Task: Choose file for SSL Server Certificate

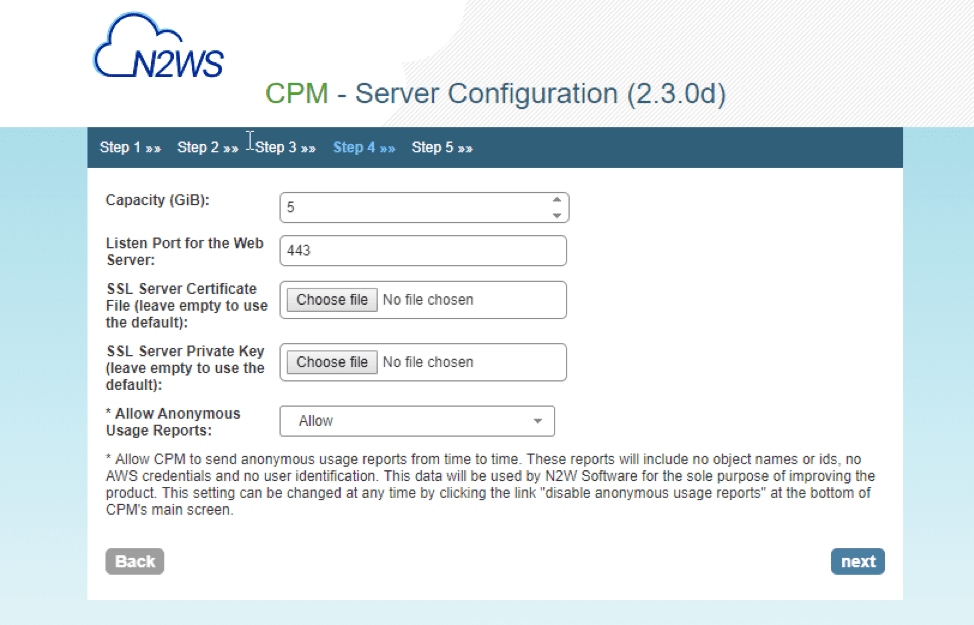Action: pos(332,300)
